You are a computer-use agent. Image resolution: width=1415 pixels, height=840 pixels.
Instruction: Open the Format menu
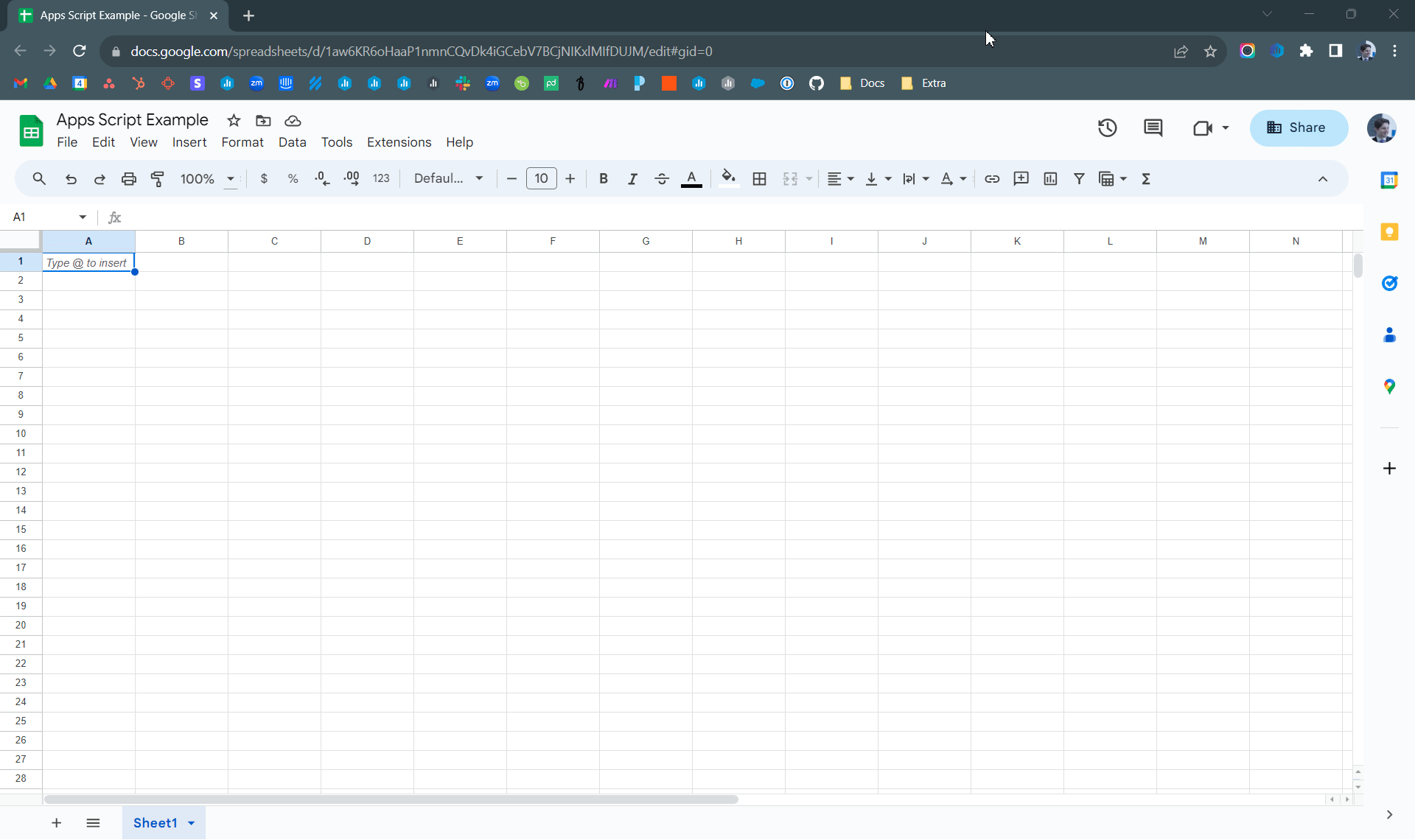pos(242,142)
